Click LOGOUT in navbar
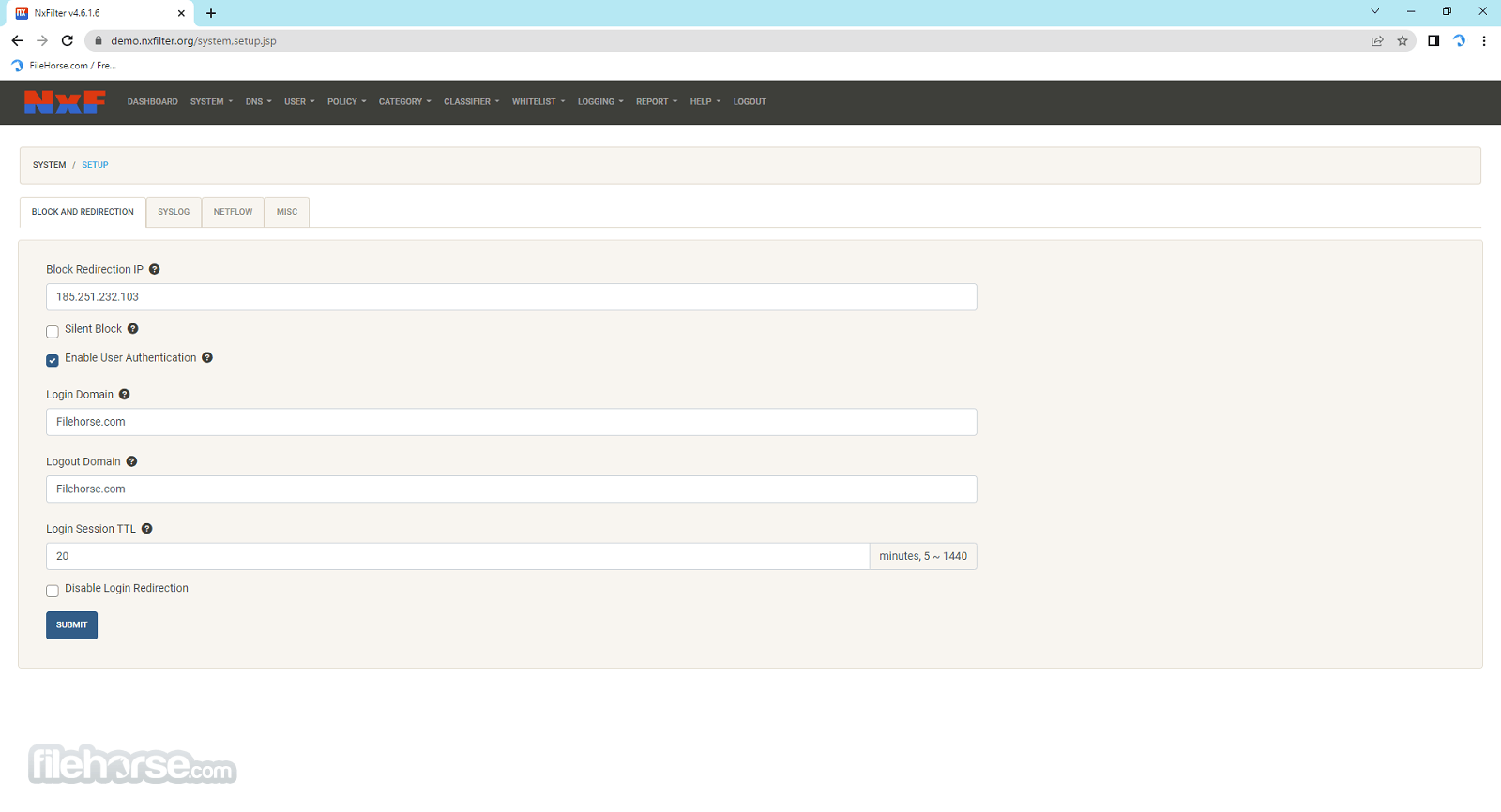1501x812 pixels. pyautogui.click(x=750, y=102)
